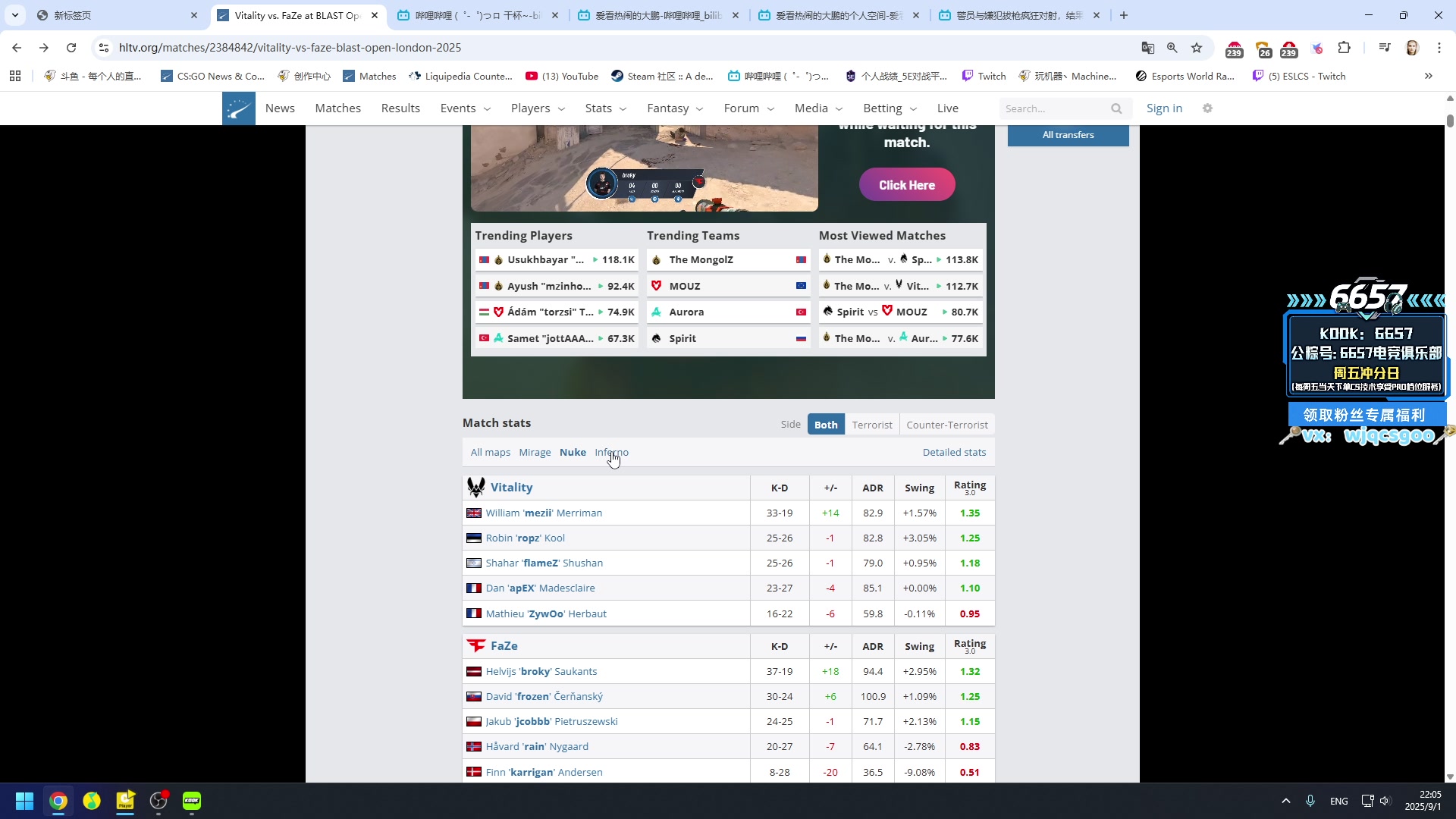Open the clock showing 22:05
The image size is (1456, 819).
pyautogui.click(x=1423, y=801)
